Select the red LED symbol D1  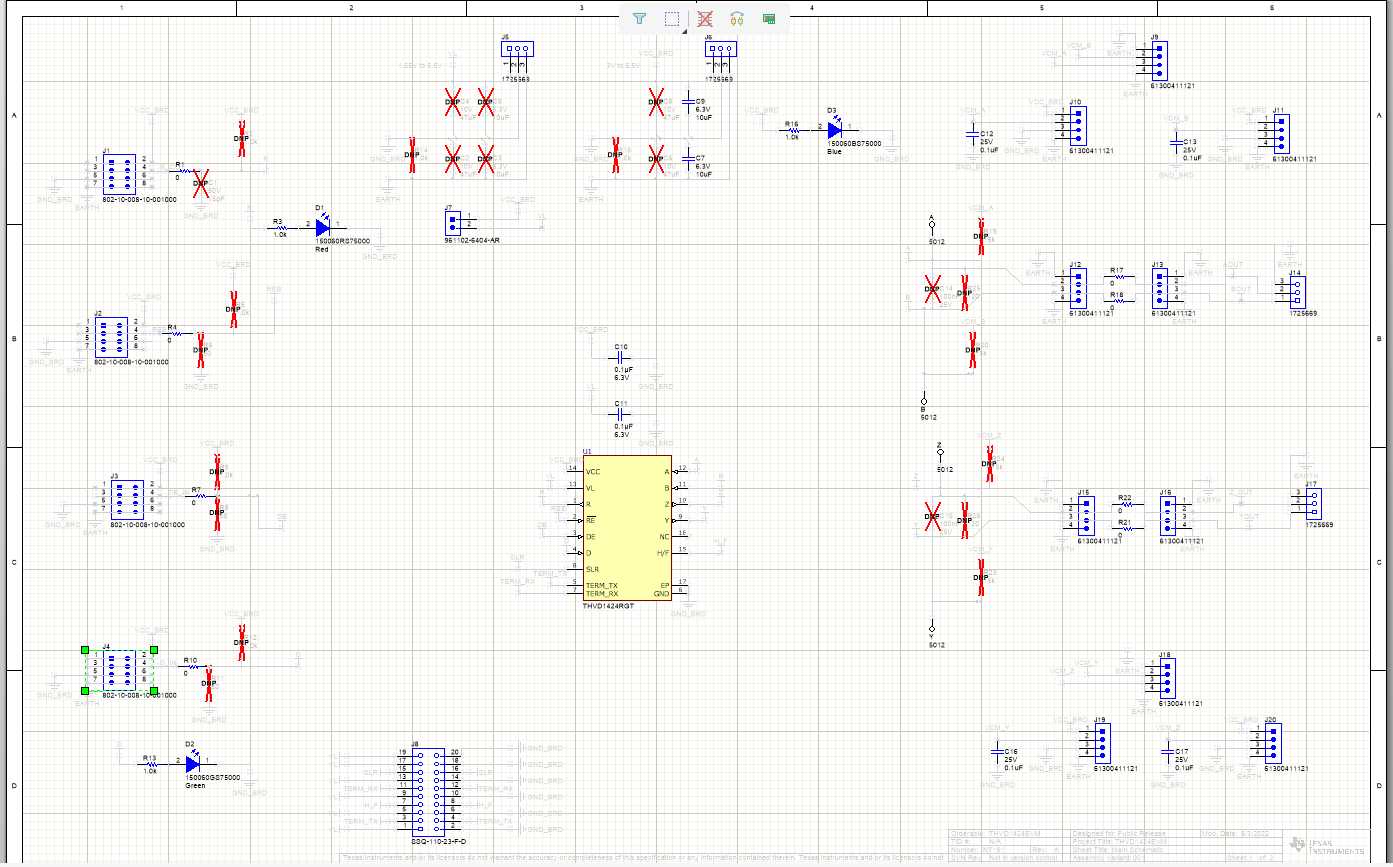click(x=322, y=227)
